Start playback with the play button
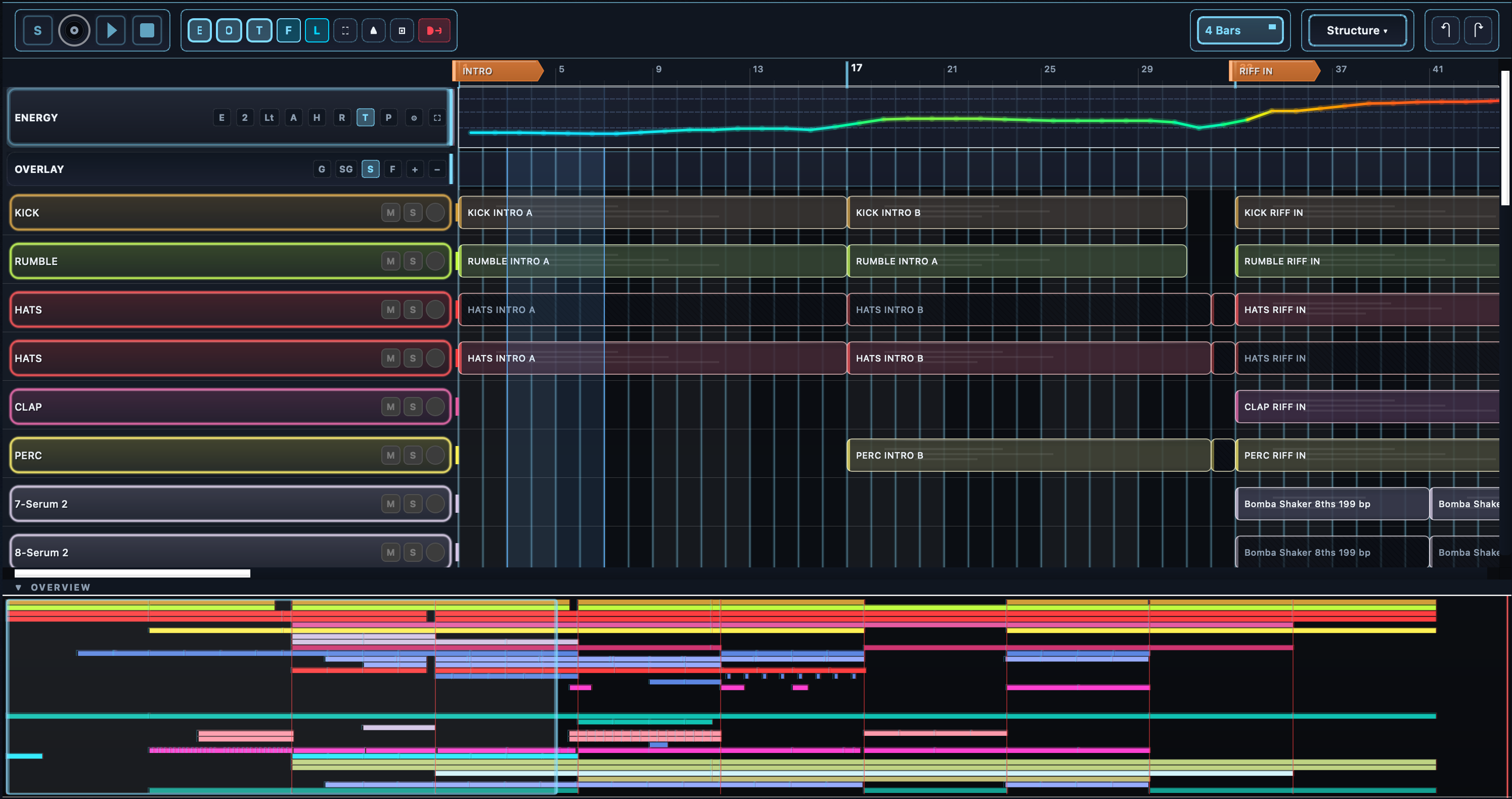The width and height of the screenshot is (1512, 799). pyautogui.click(x=111, y=30)
